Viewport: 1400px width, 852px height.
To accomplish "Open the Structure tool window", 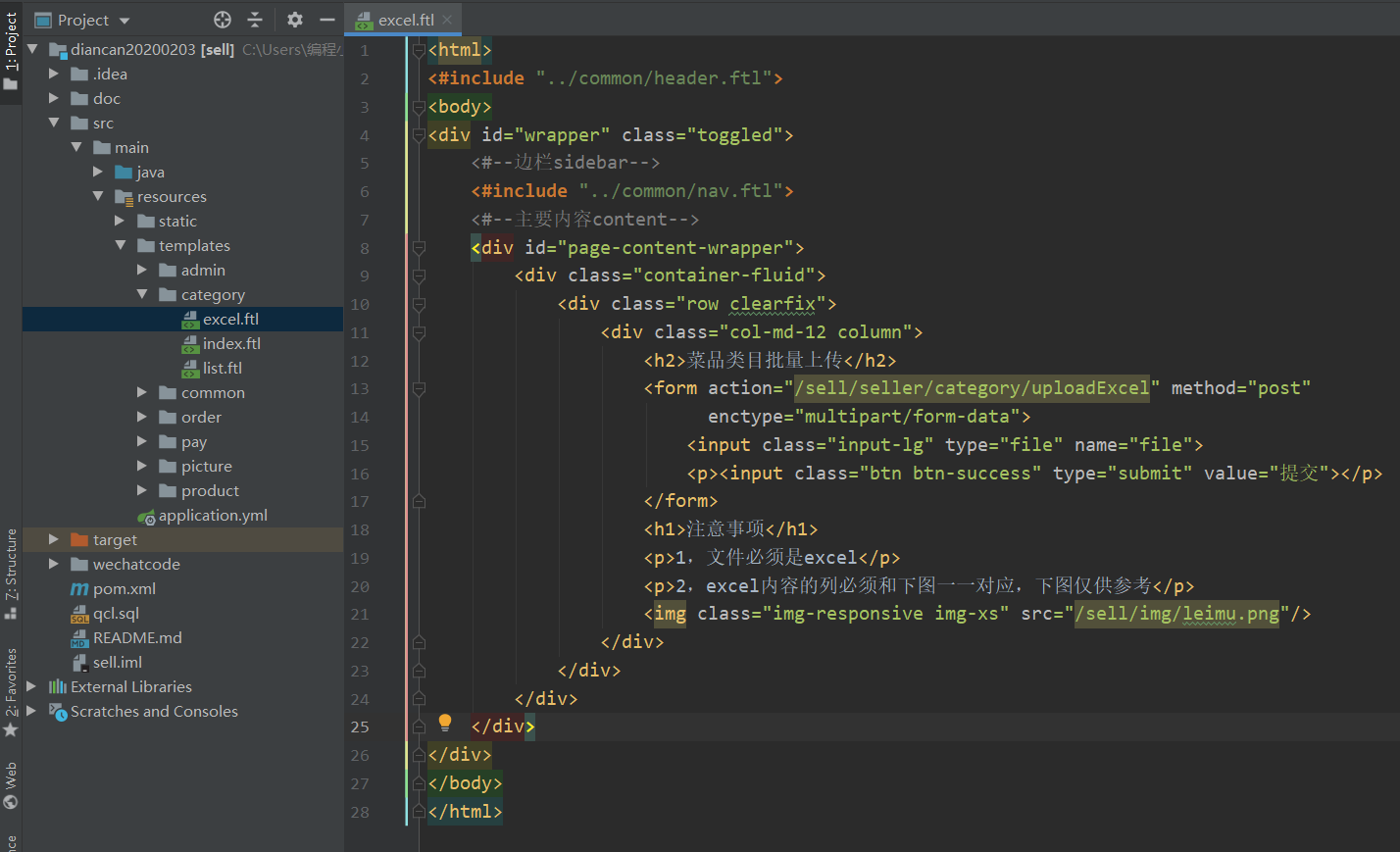I will click(11, 573).
